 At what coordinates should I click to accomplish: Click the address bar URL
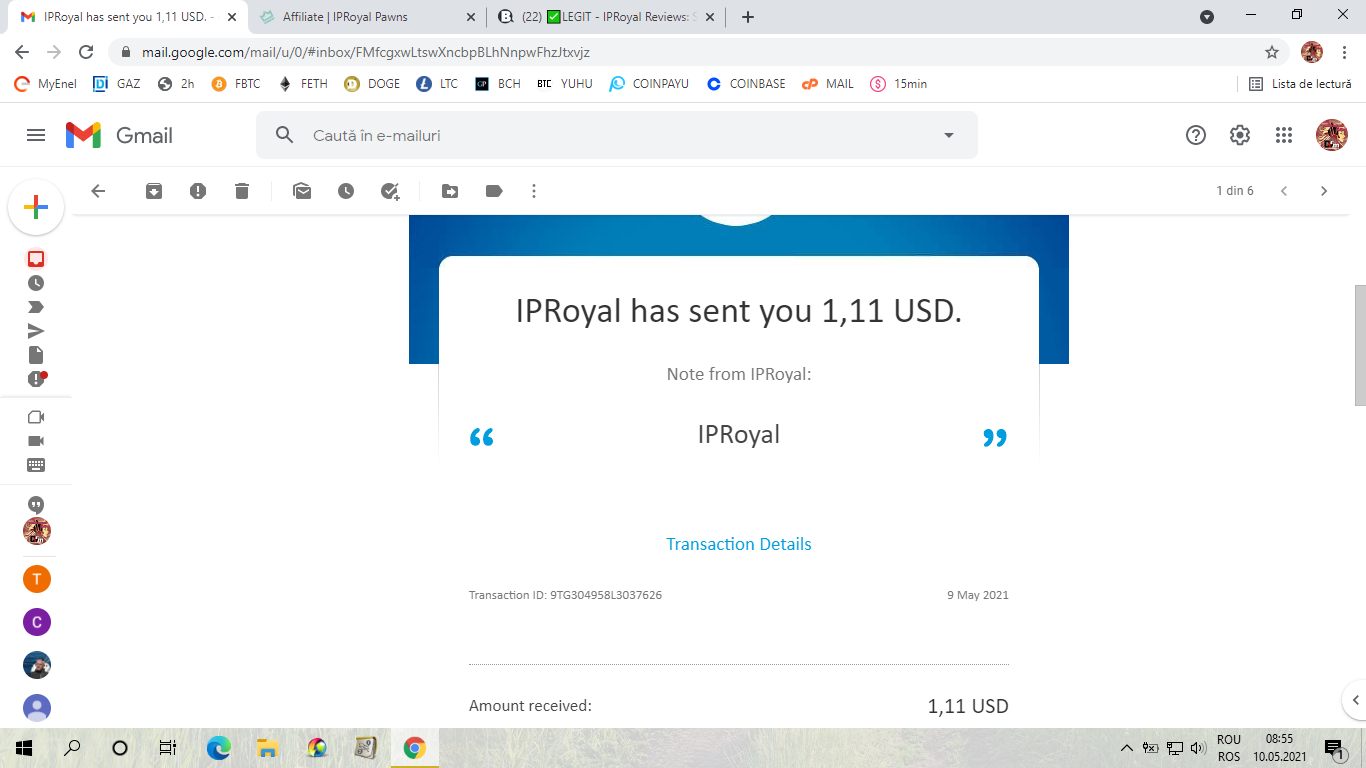[x=366, y=52]
